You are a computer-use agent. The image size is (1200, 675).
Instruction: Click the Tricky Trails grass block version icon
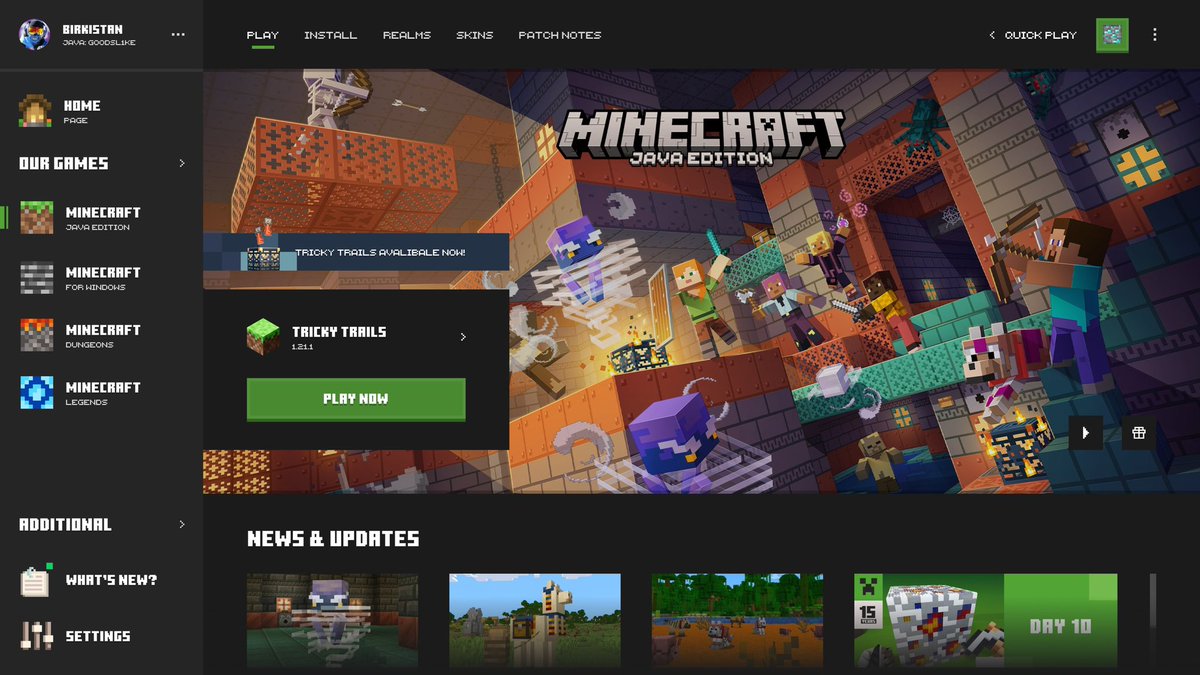coord(264,337)
